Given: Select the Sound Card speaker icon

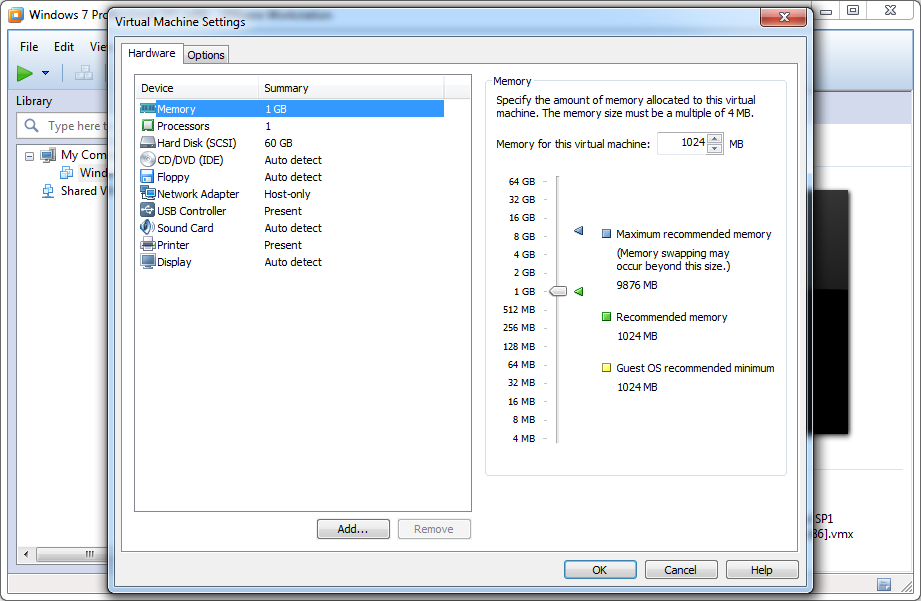Looking at the screenshot, I should point(148,228).
